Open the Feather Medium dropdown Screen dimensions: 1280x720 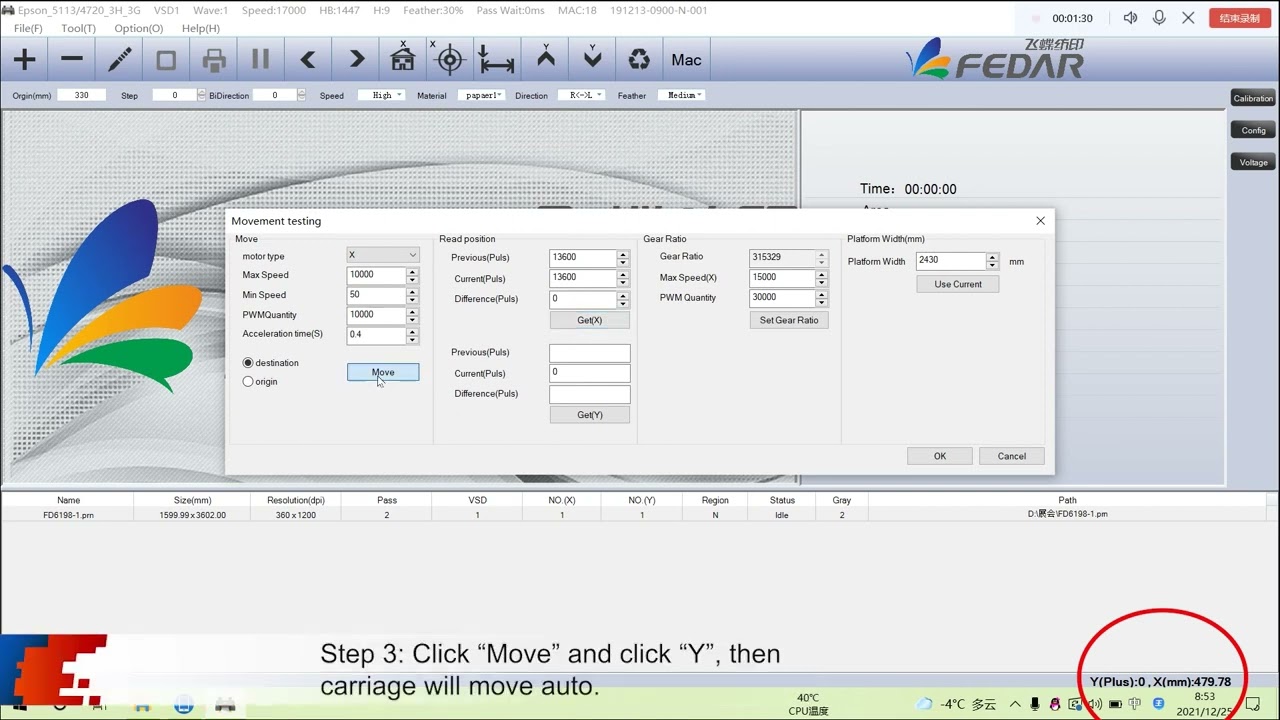pyautogui.click(x=681, y=95)
